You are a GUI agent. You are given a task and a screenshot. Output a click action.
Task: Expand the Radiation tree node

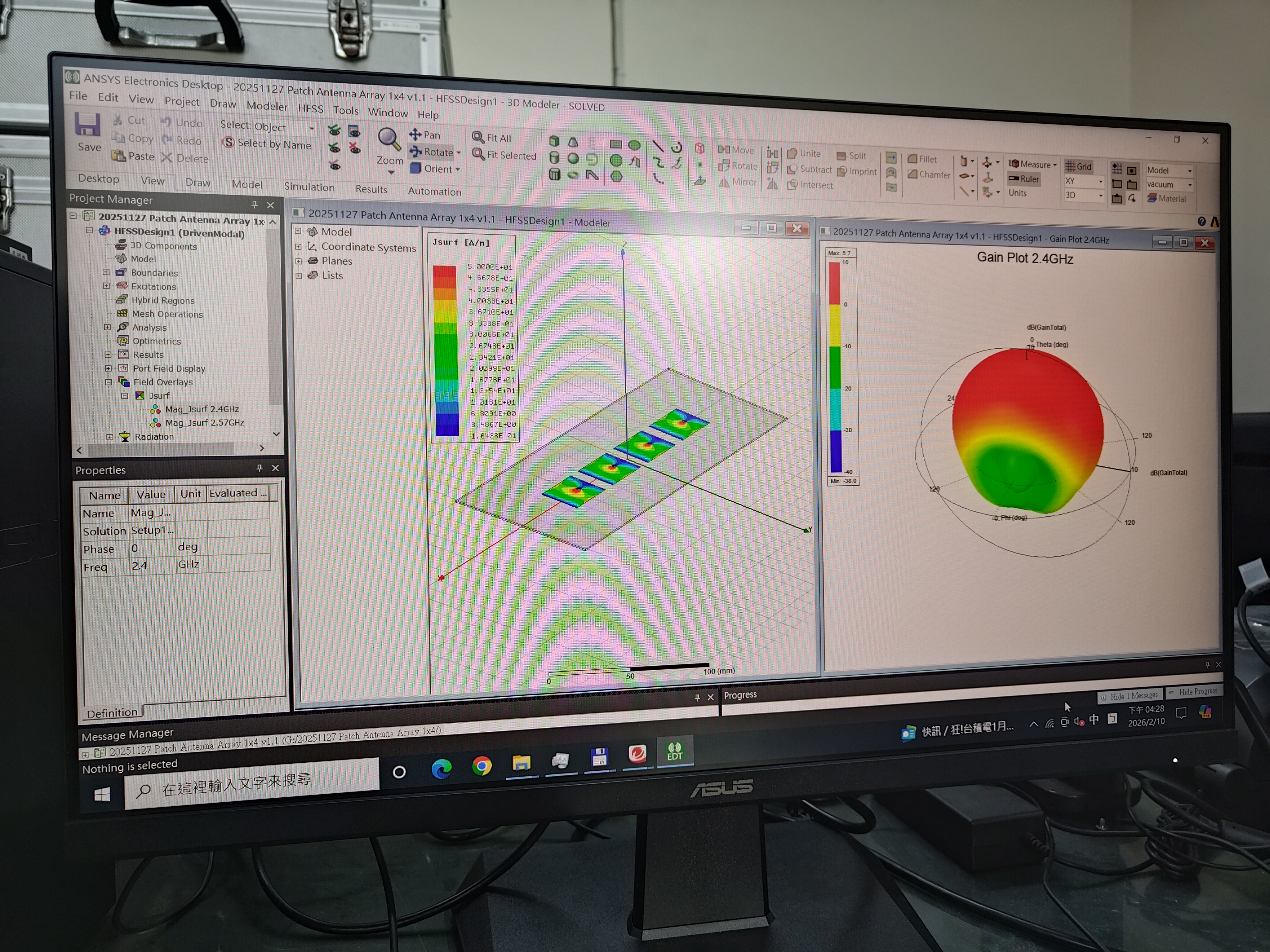click(110, 437)
